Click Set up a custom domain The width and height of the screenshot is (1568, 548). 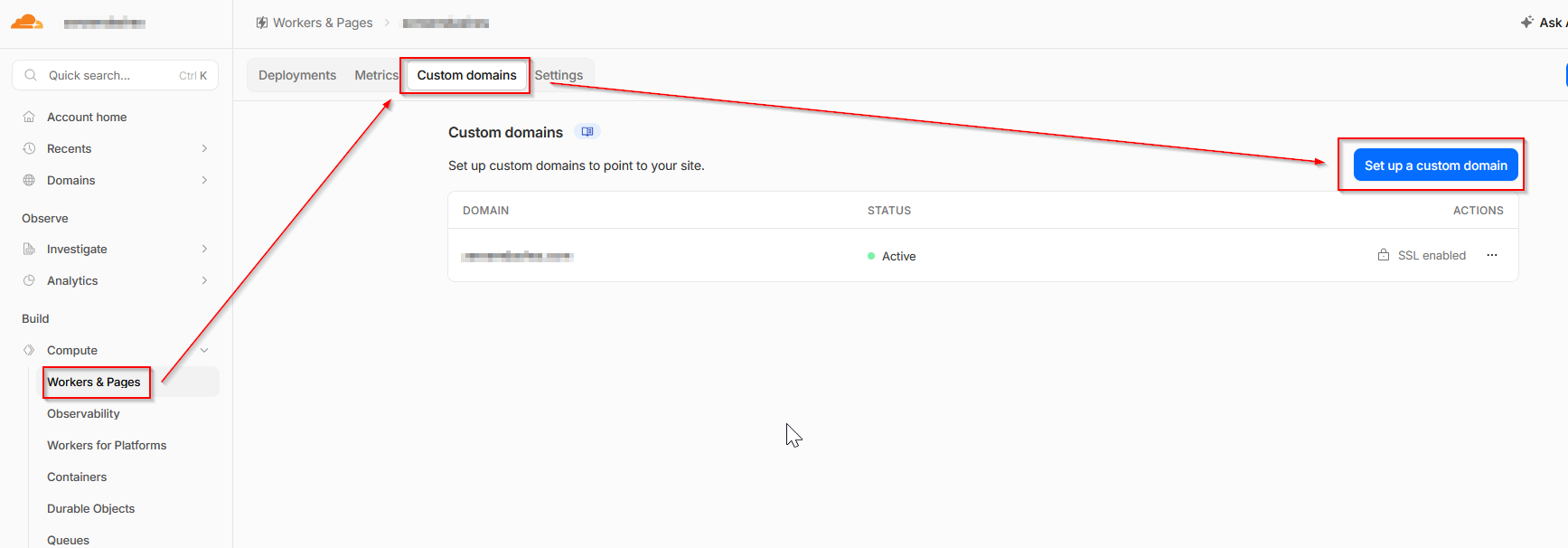tap(1435, 165)
